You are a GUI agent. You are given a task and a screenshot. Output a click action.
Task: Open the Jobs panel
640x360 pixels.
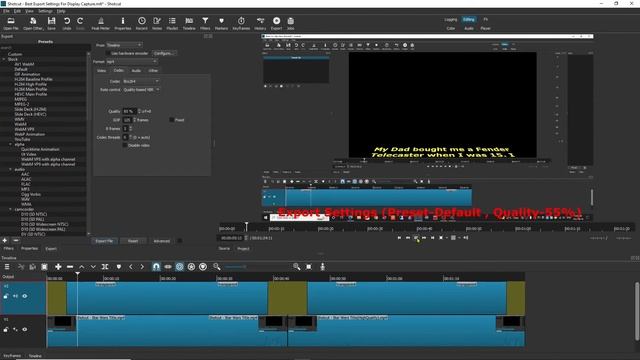point(291,23)
